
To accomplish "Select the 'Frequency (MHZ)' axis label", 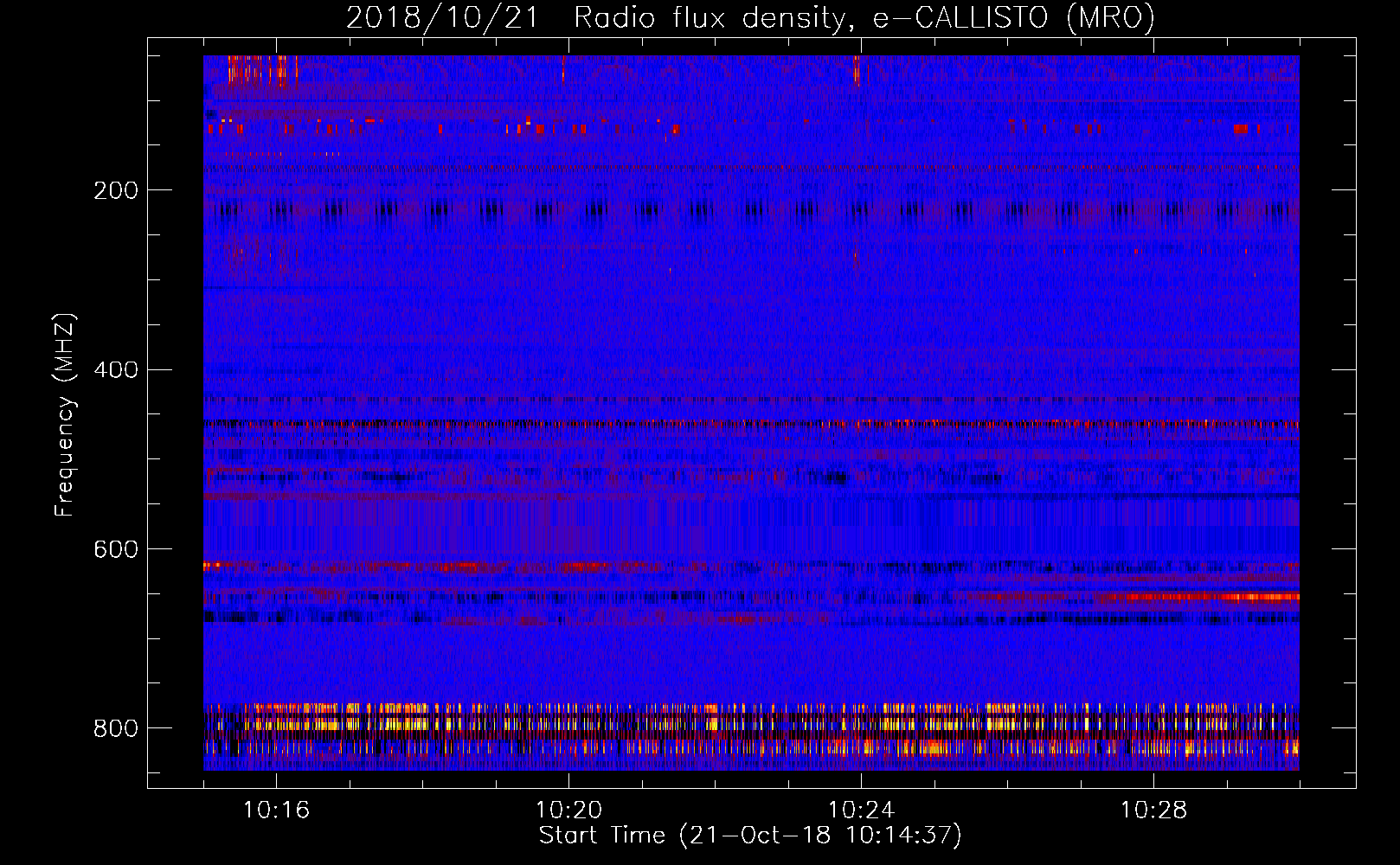I will tap(65, 415).
